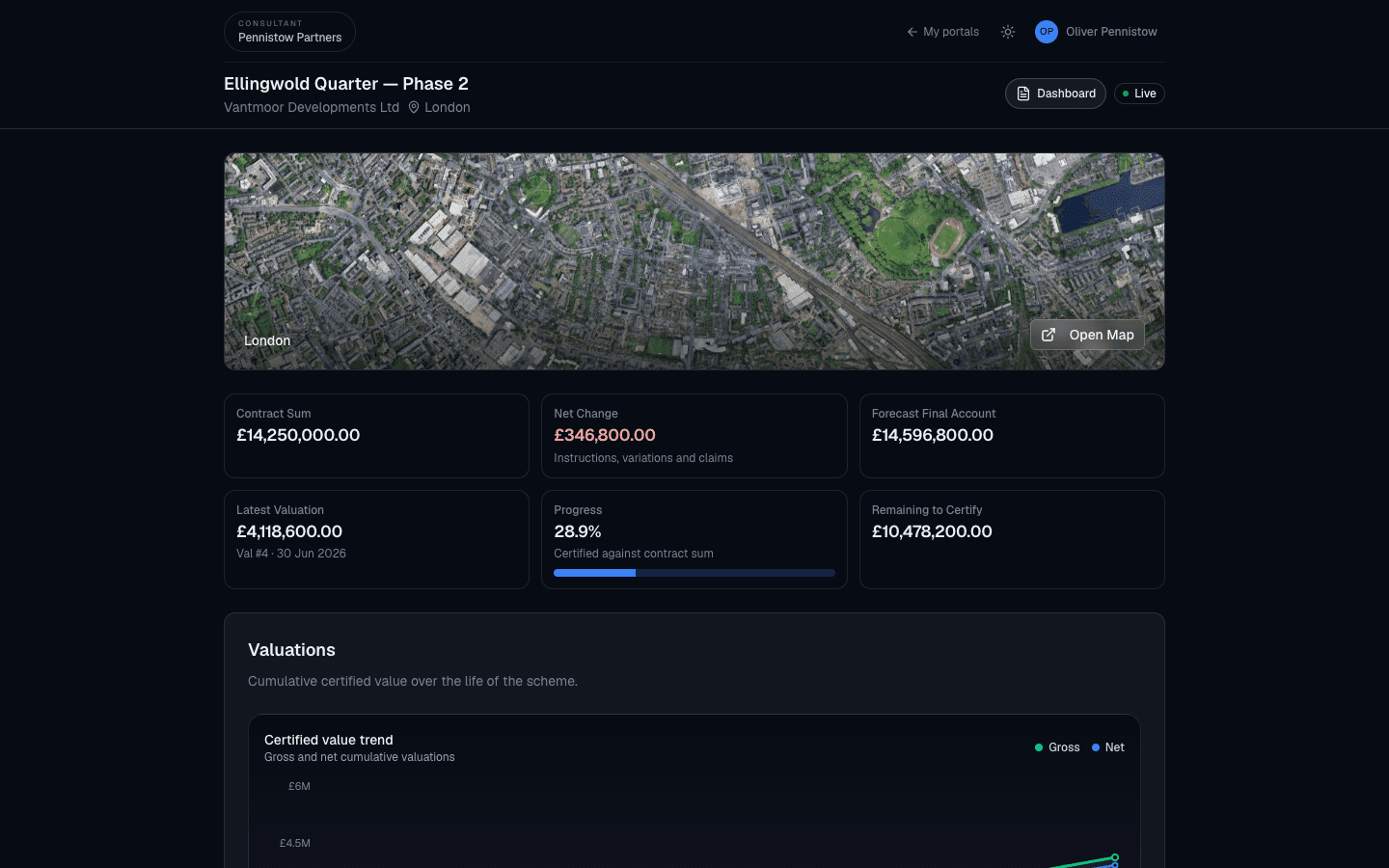This screenshot has height=868, width=1389.
Task: Select the Remaining to Certify £10,478,200.00 value
Action: [932, 531]
